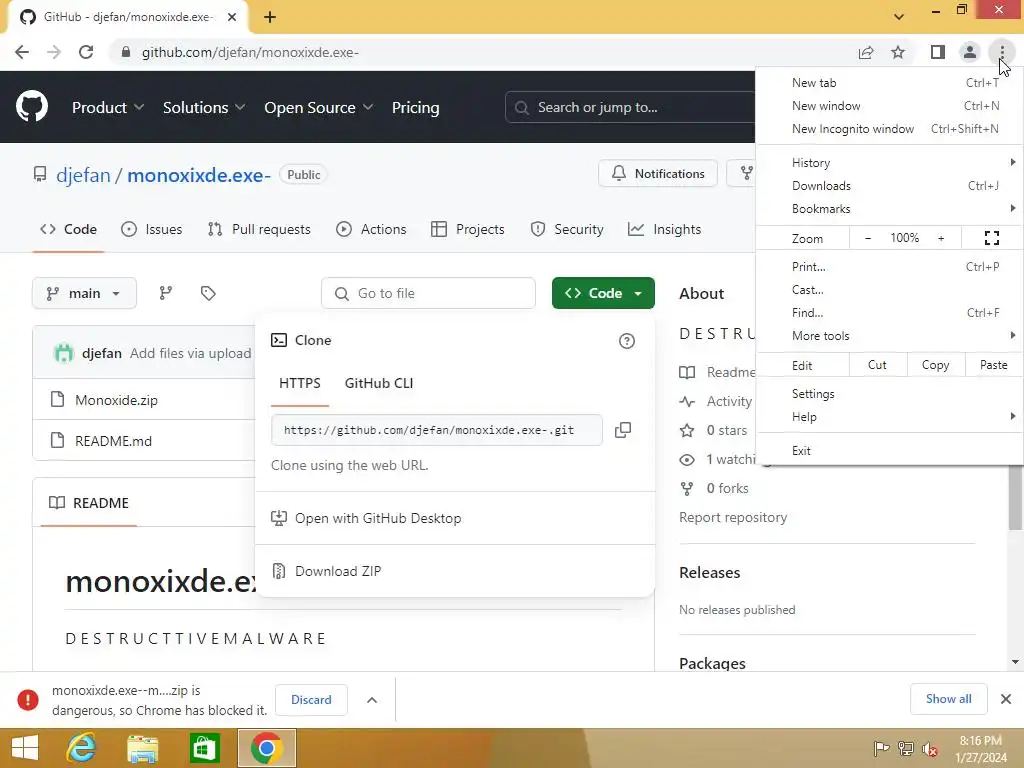1024x768 pixels.
Task: Open the History submenu
Action: [889, 163]
